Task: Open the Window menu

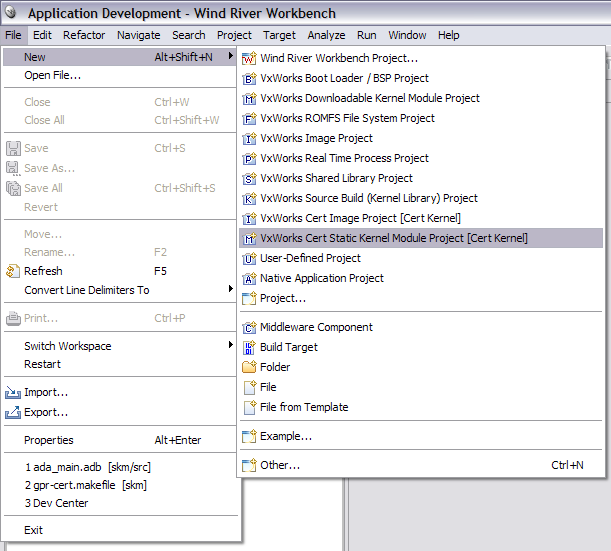Action: (407, 35)
